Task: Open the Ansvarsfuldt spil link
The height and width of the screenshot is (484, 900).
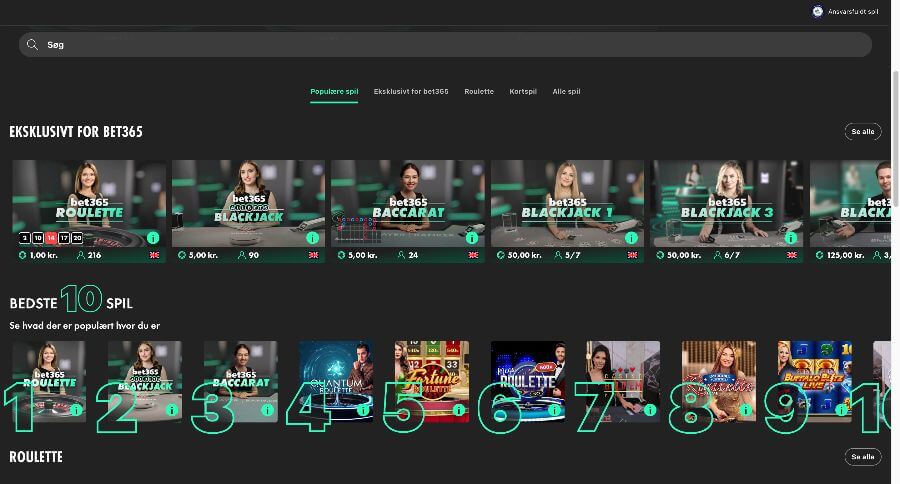Action: 853,11
